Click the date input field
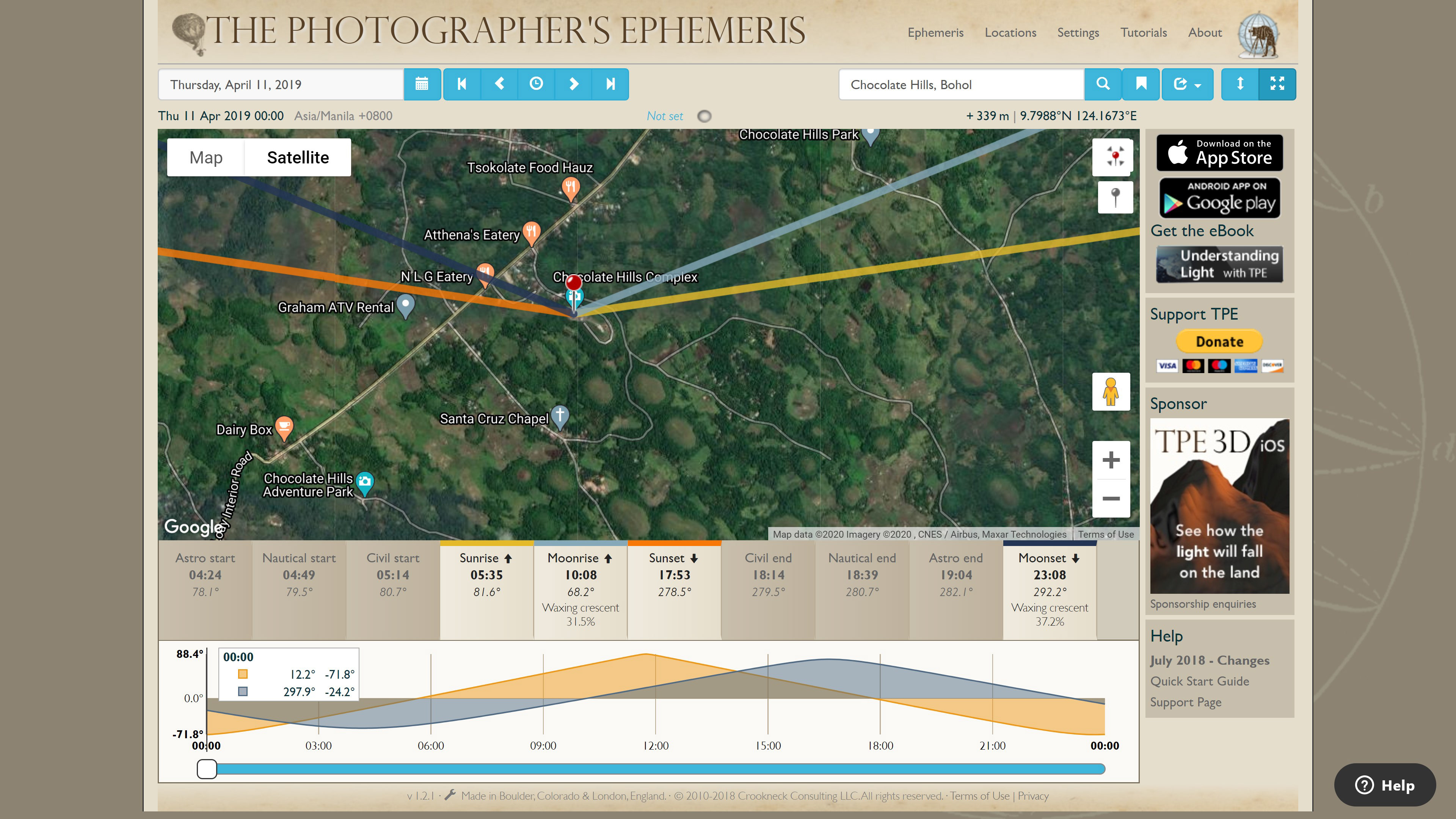The image size is (1456, 819). click(x=281, y=84)
